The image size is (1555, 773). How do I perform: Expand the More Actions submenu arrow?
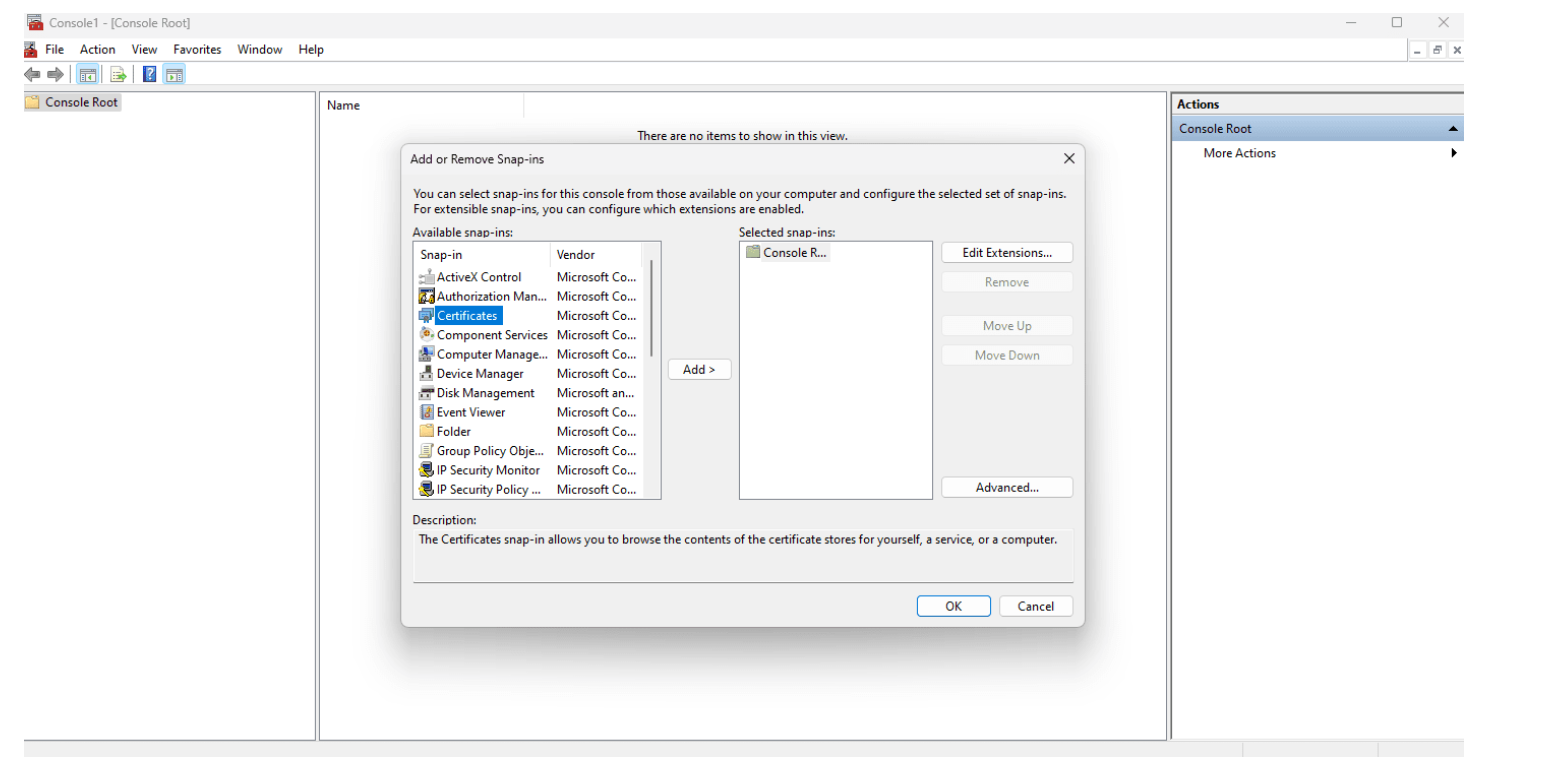pyautogui.click(x=1453, y=153)
